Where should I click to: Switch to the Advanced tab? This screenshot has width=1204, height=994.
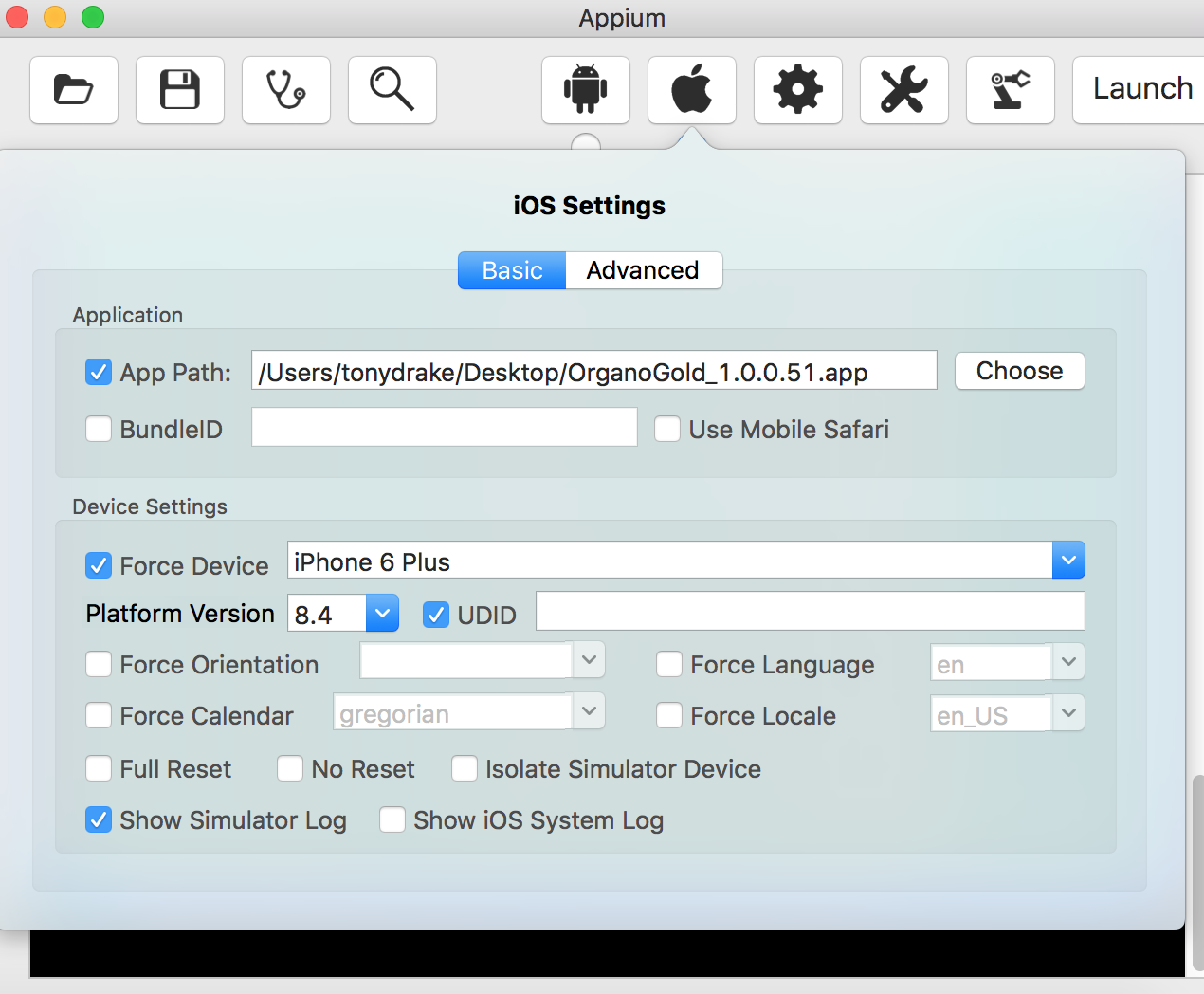(644, 270)
